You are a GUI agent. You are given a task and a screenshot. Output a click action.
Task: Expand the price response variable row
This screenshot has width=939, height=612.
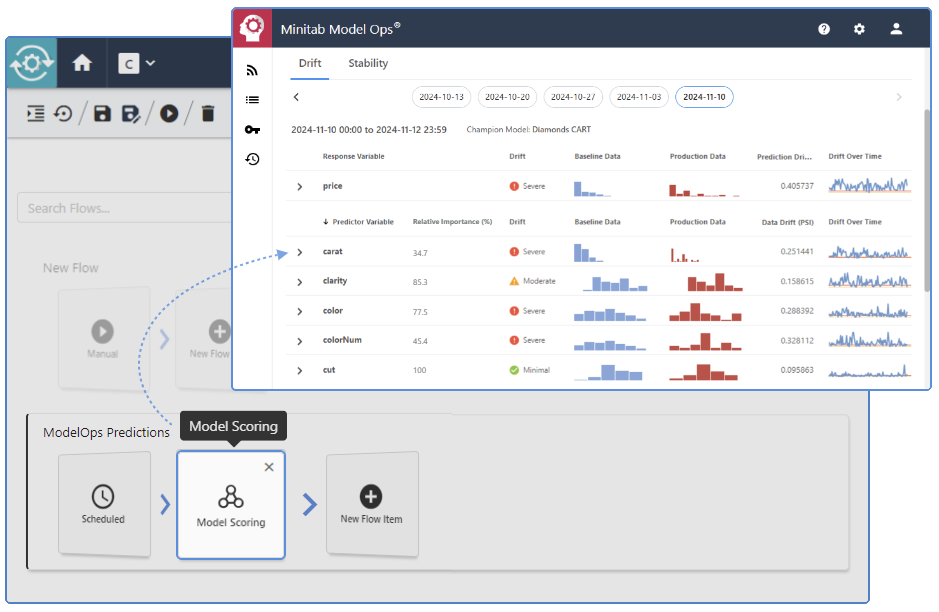tap(299, 186)
